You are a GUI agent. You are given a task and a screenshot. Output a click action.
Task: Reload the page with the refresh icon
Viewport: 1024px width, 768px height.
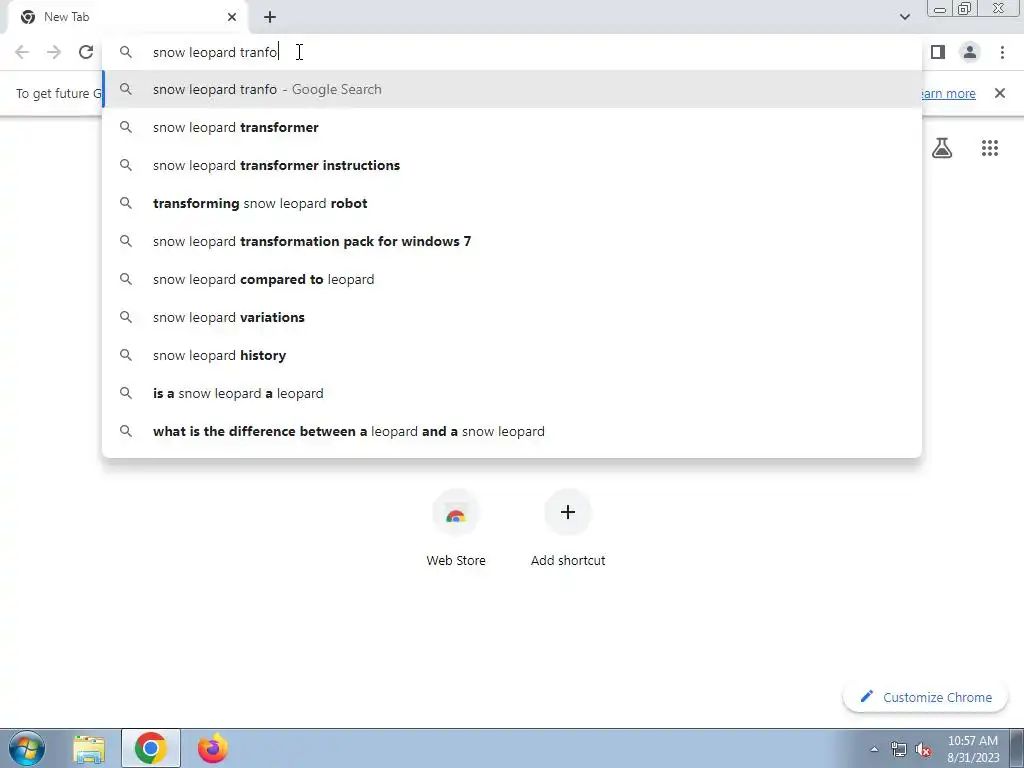pyautogui.click(x=86, y=52)
